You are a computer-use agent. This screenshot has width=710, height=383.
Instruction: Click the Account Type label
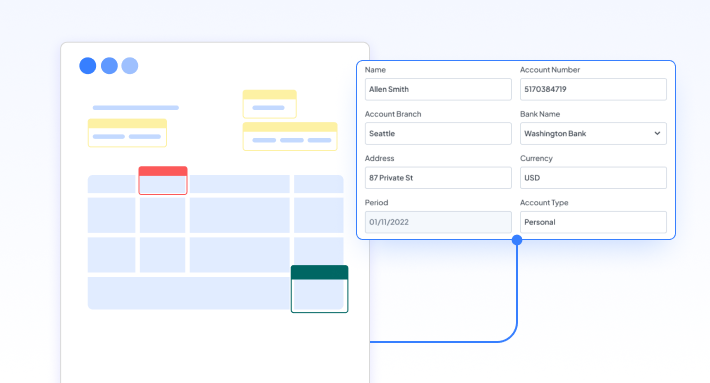(544, 202)
